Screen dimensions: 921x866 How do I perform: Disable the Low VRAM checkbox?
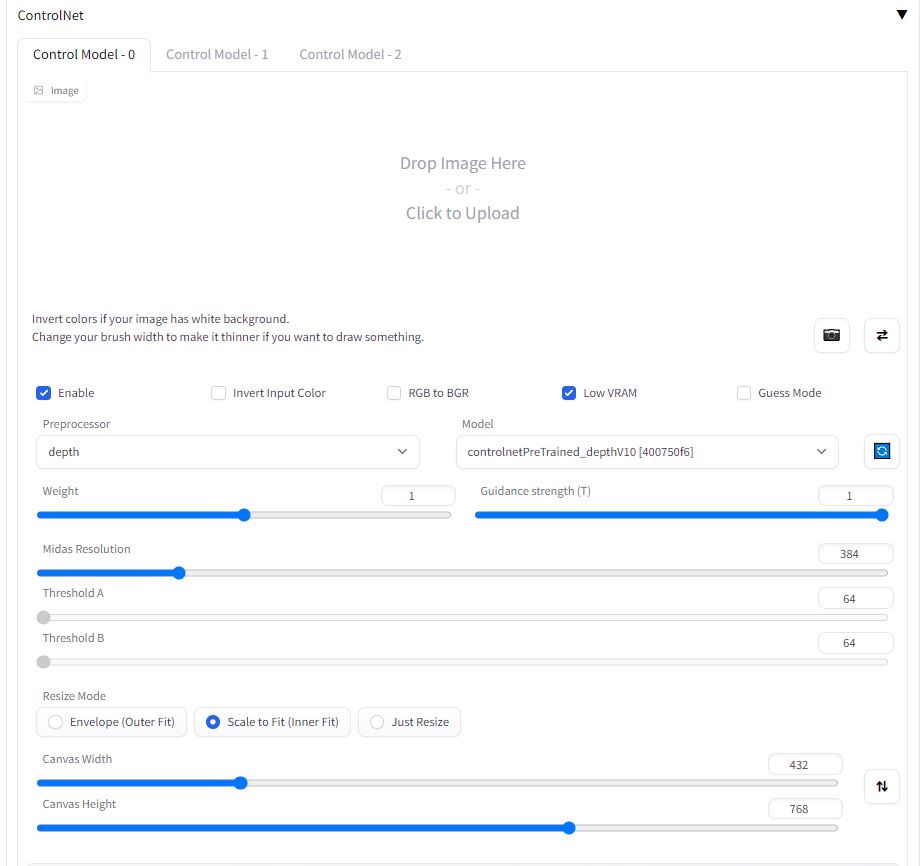569,392
